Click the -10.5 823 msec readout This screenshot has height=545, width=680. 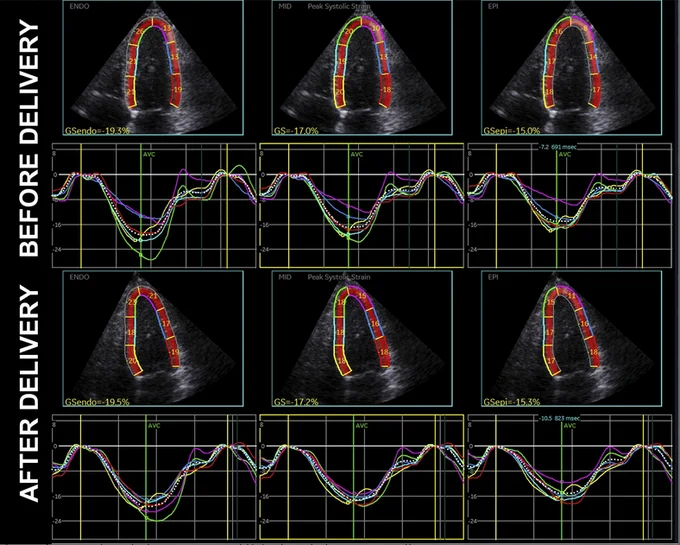559,419
